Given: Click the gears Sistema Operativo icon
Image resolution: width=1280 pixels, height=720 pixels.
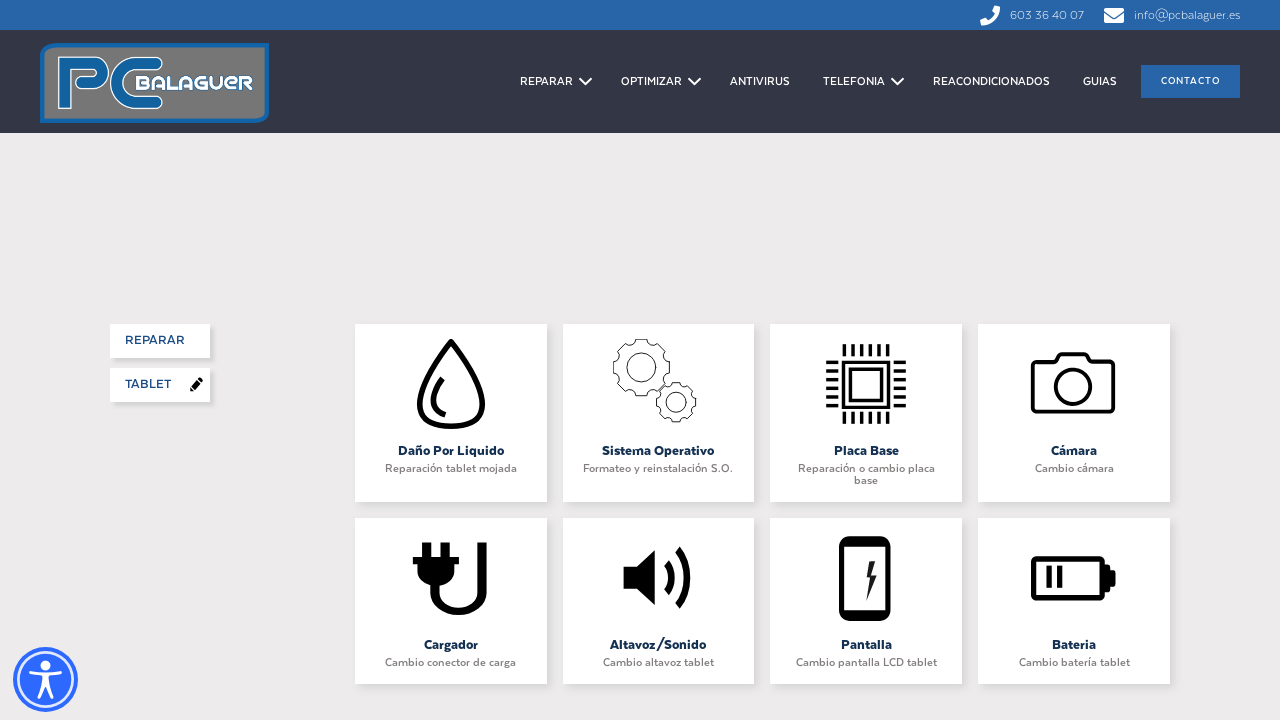Looking at the screenshot, I should pos(655,380).
